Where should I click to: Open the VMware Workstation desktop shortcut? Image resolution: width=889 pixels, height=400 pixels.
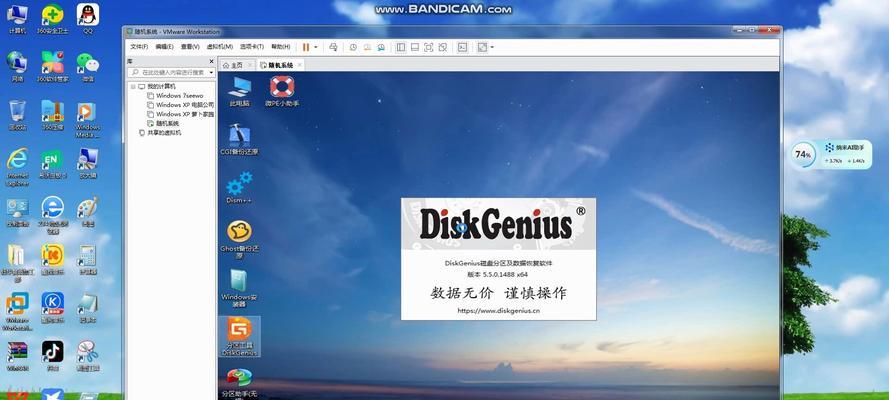point(17,311)
